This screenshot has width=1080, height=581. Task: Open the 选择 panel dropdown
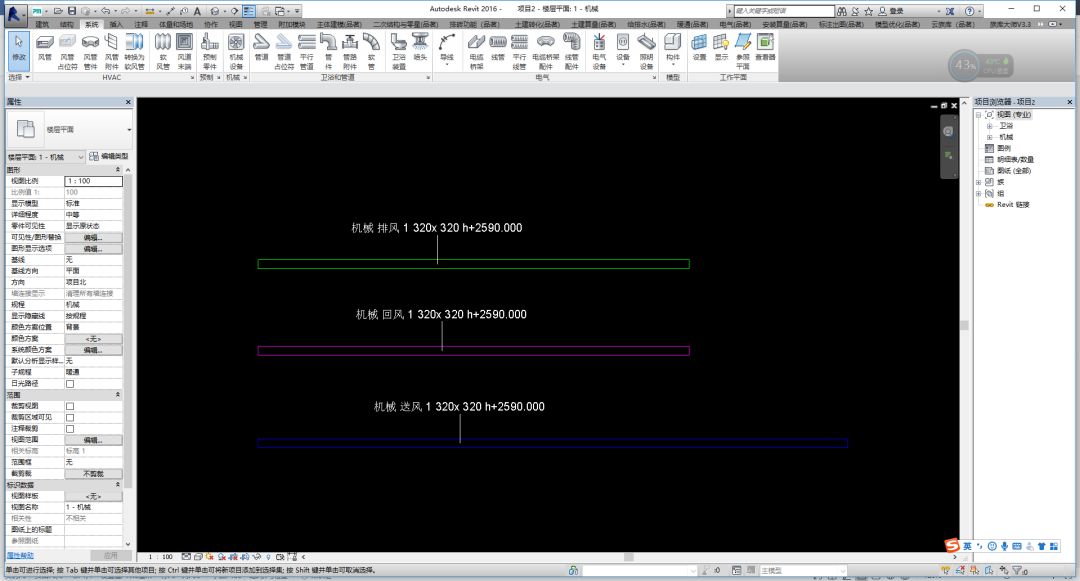coord(19,77)
